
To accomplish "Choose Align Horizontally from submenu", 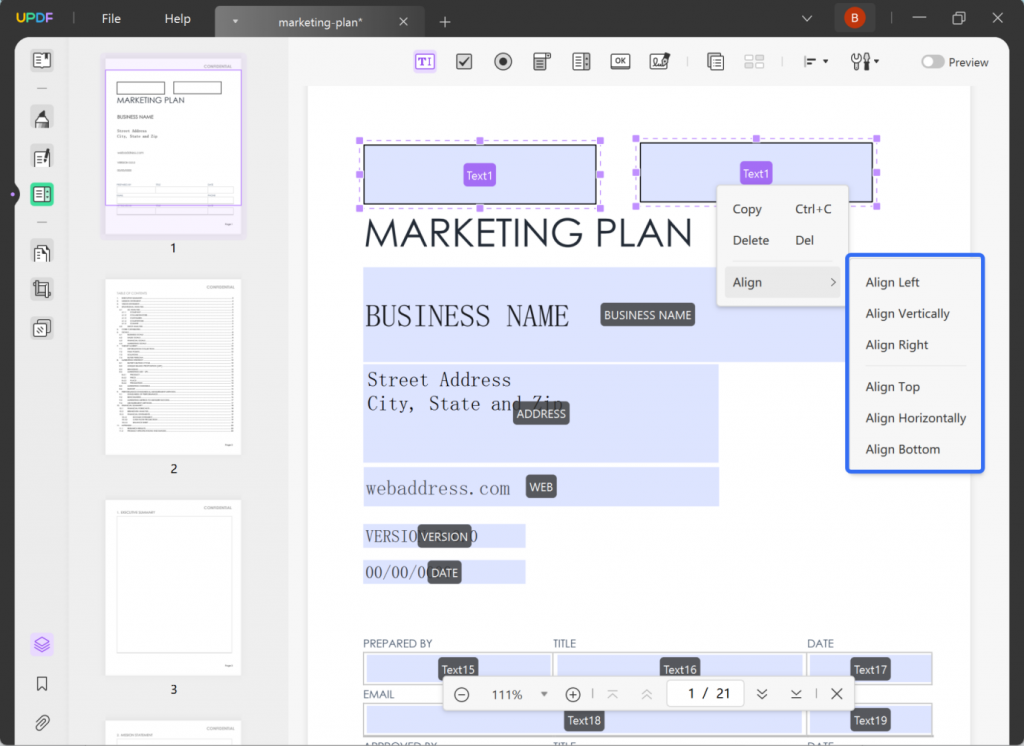I will click(x=916, y=418).
